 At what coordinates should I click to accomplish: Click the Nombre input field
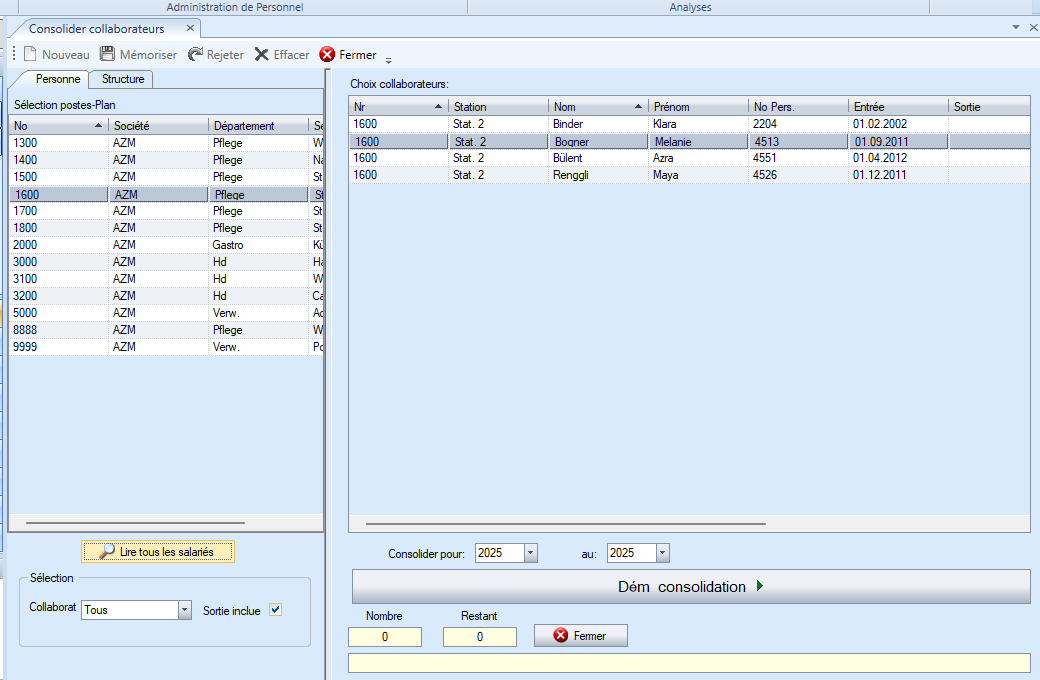[385, 637]
